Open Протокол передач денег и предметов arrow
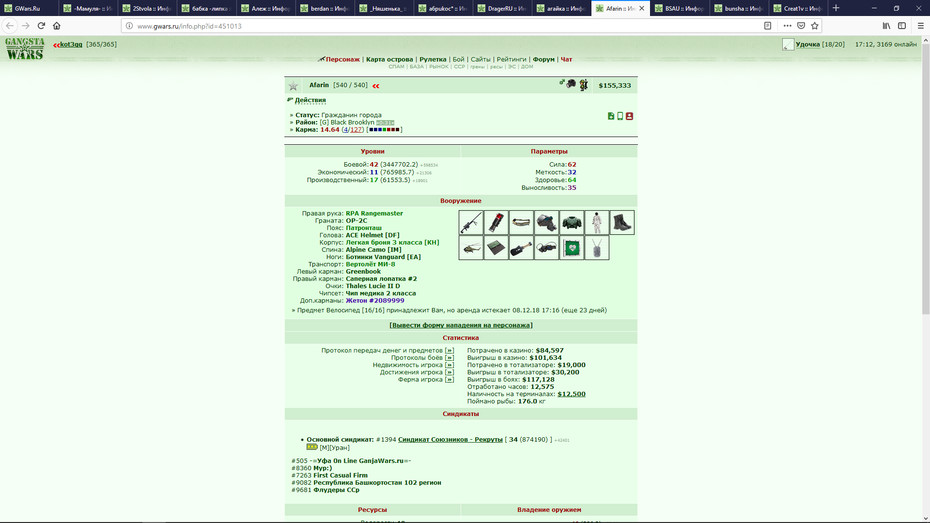The height and width of the screenshot is (523, 930). coord(449,350)
